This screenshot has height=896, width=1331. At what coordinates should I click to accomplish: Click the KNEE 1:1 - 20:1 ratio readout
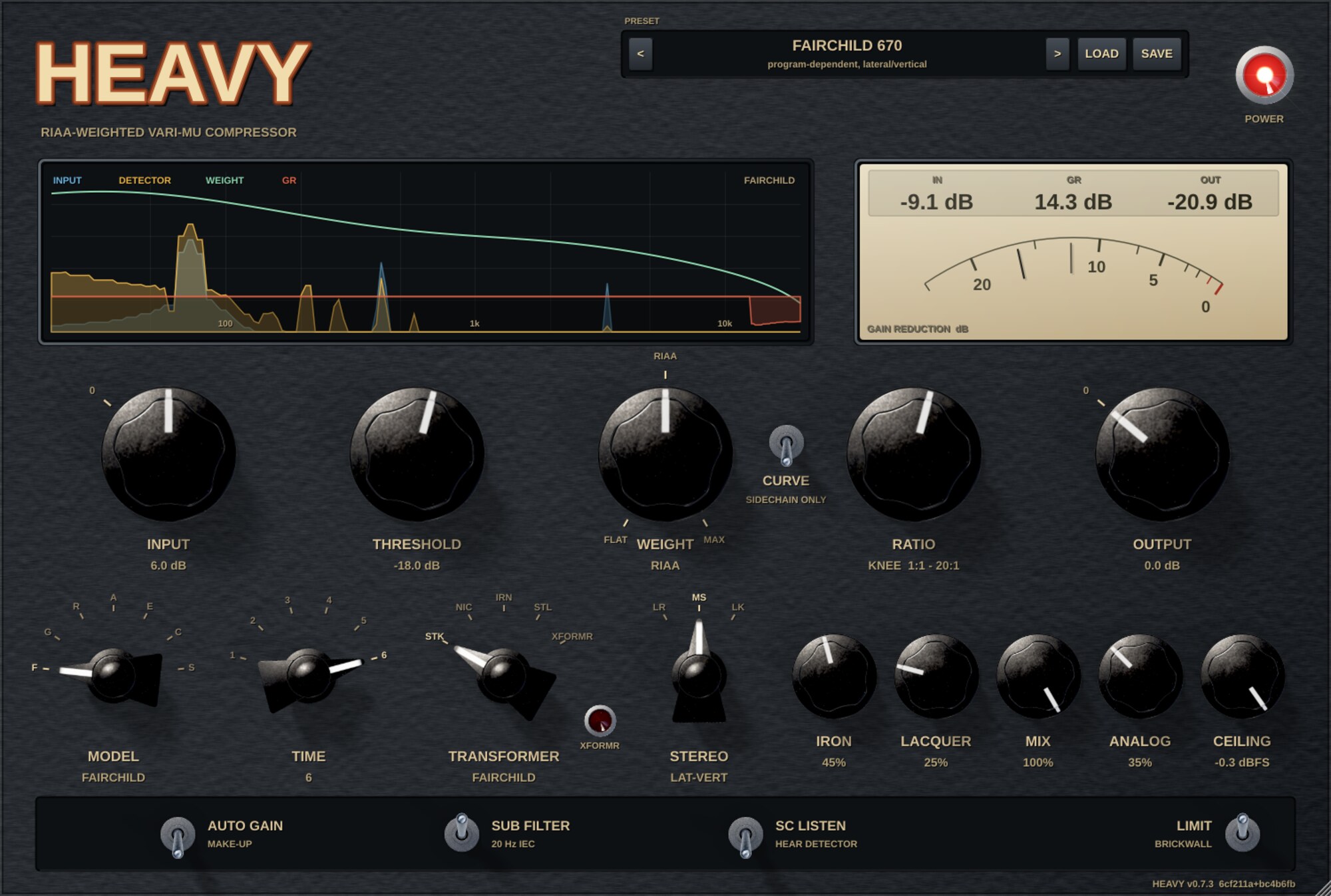point(914,565)
